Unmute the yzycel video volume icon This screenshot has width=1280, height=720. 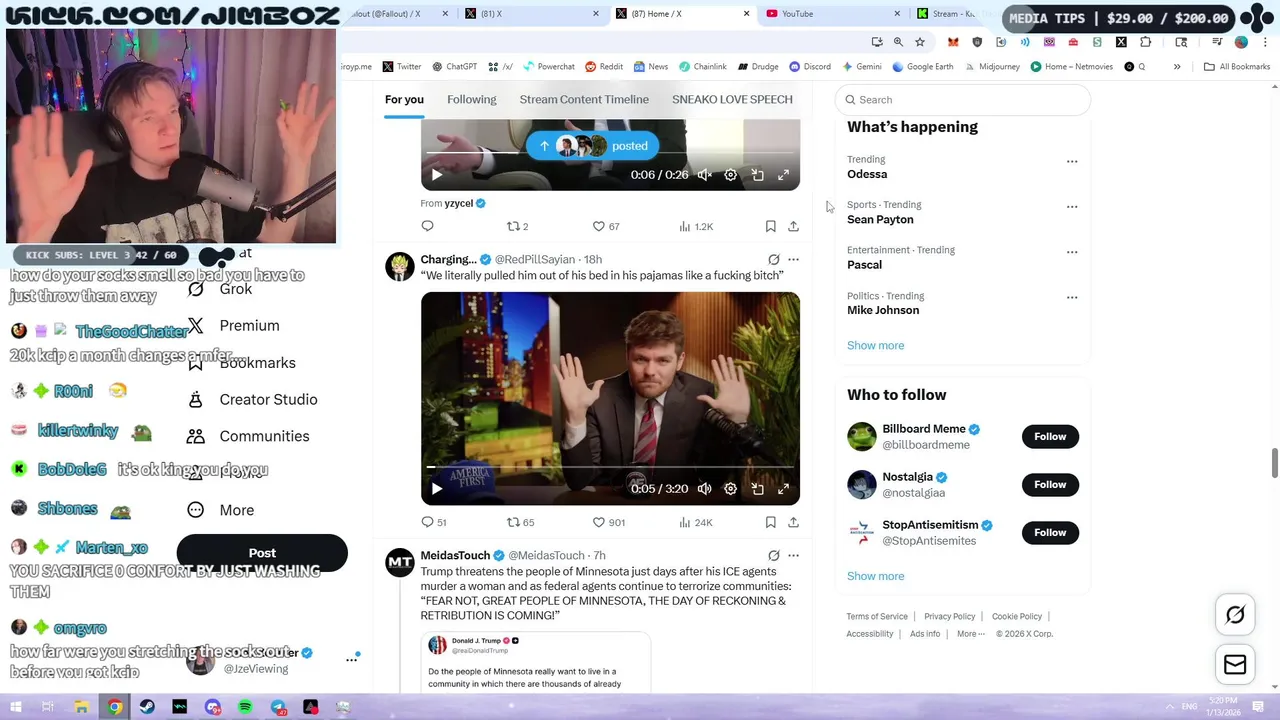(705, 175)
